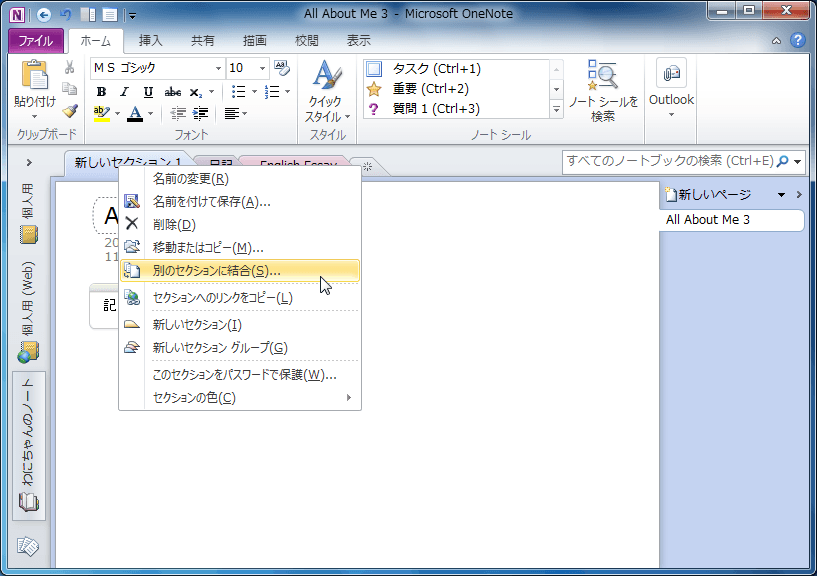Open the paragraph alignment dropdown

pyautogui.click(x=236, y=113)
